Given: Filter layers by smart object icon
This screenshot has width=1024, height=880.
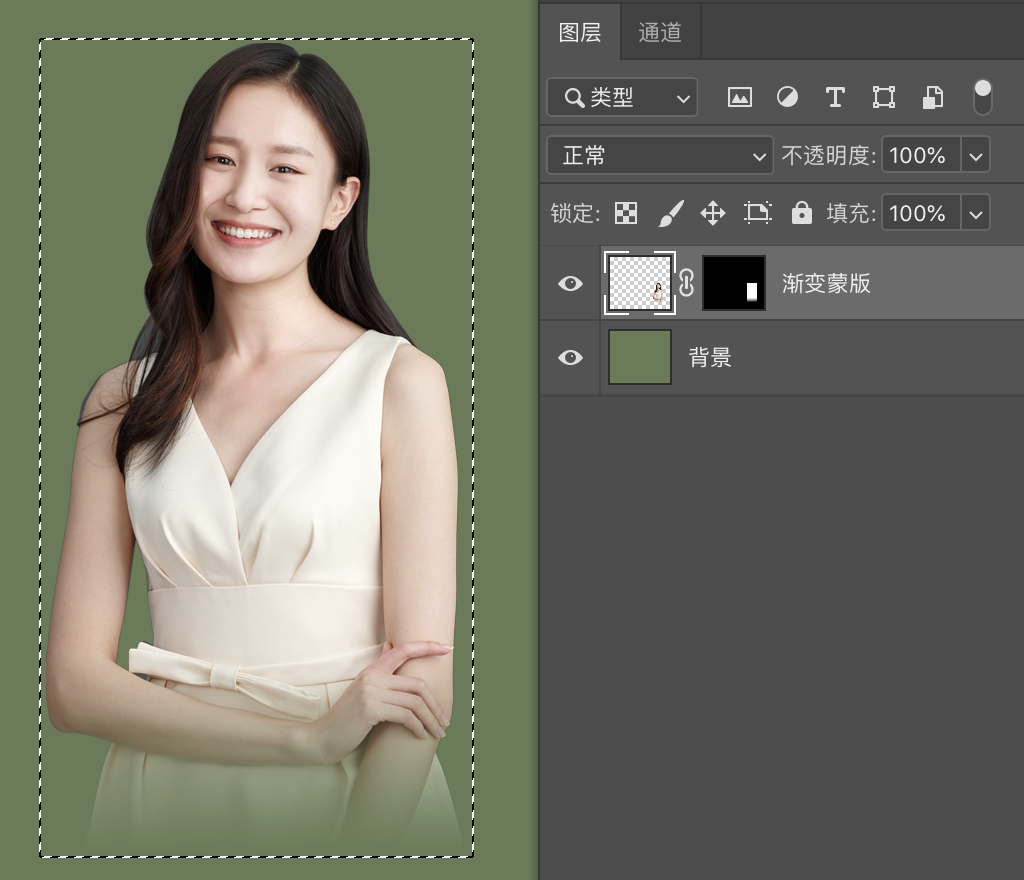Looking at the screenshot, I should click(x=932, y=97).
